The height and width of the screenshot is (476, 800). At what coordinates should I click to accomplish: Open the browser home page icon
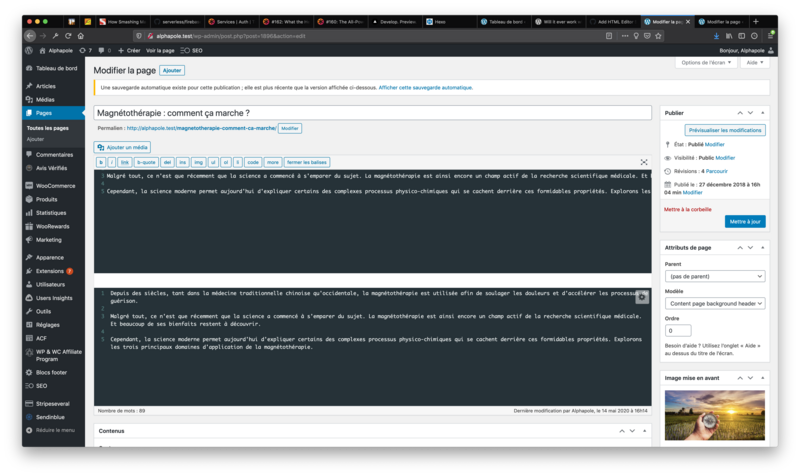pyautogui.click(x=81, y=36)
